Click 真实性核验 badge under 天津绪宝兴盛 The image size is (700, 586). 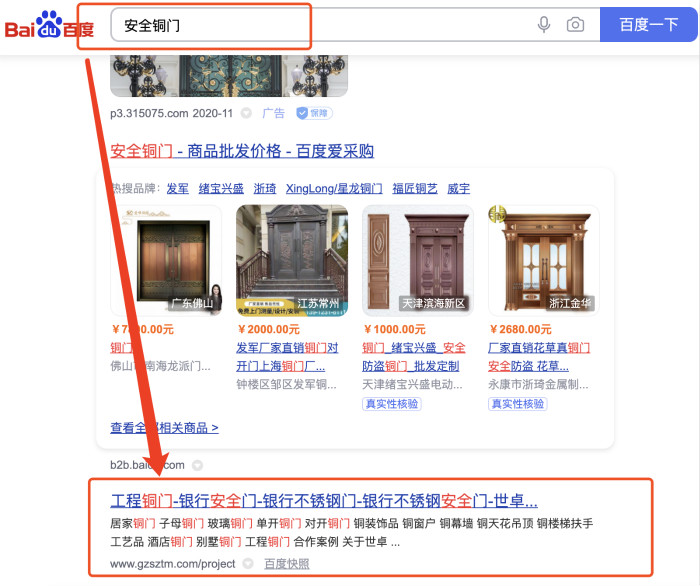point(392,404)
